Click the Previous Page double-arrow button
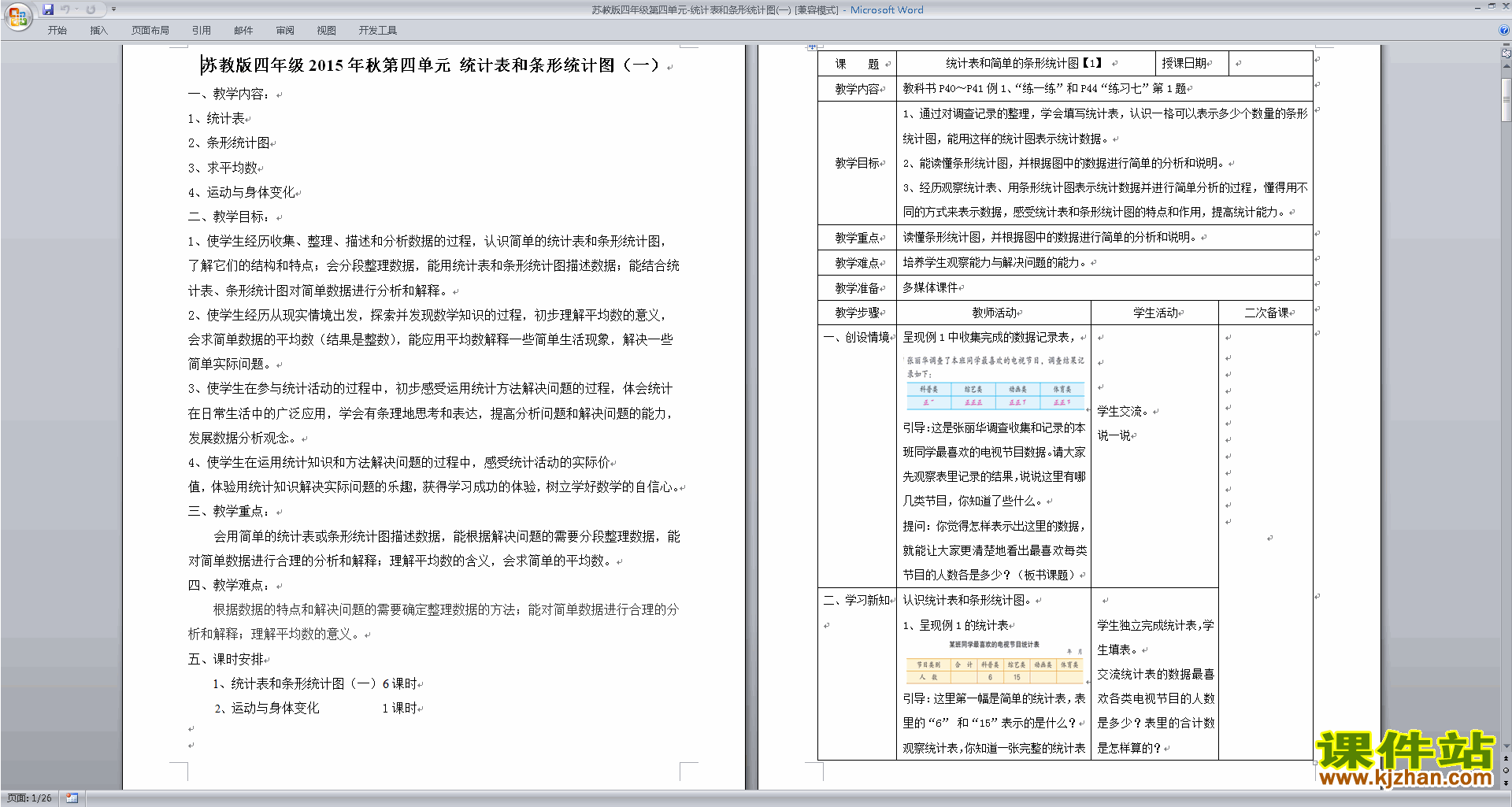Viewport: 1512px width, 807px height. [x=1506, y=759]
